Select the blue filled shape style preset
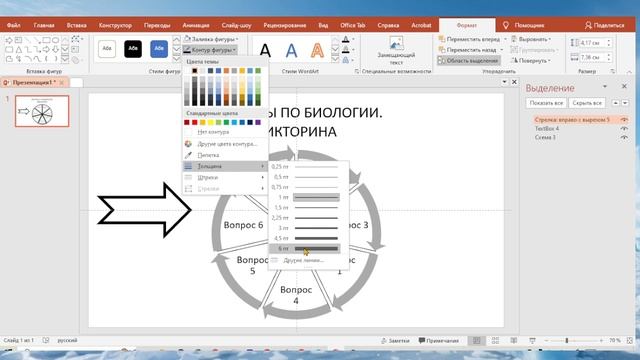Viewport: 640px width, 360px height. coord(159,49)
